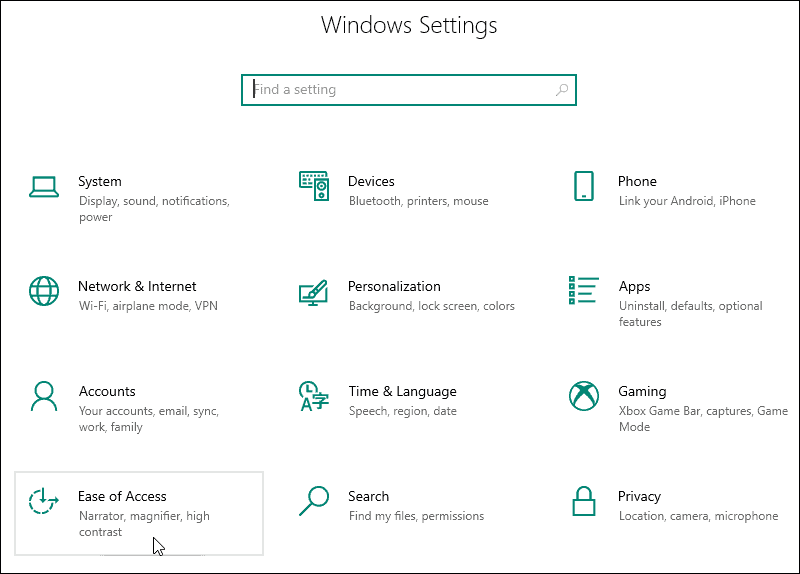This screenshot has height=574, width=800.
Task: Select the Time & Language title
Action: click(x=403, y=391)
